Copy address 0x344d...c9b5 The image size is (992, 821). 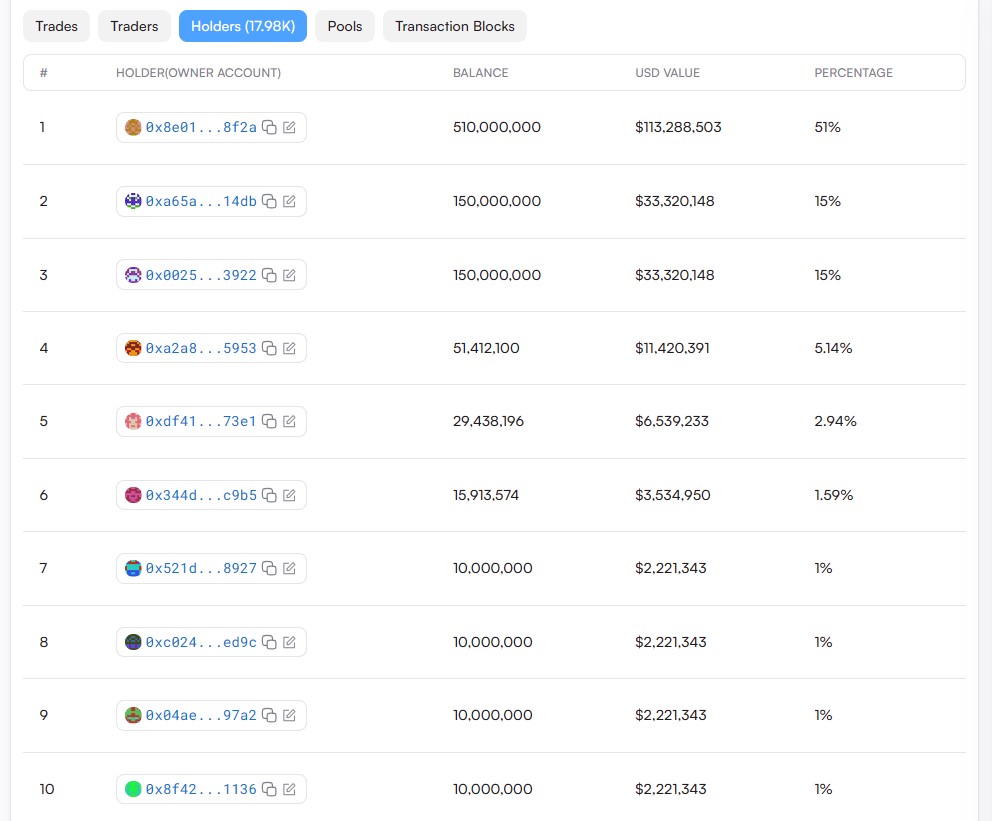point(269,495)
